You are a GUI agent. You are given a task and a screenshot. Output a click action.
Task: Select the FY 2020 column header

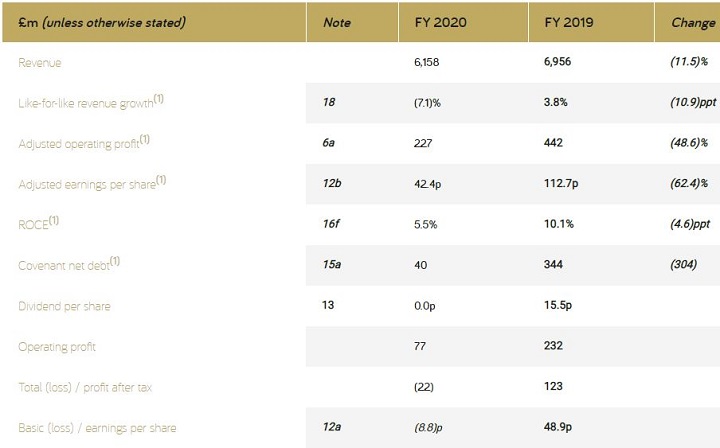[x=440, y=22]
